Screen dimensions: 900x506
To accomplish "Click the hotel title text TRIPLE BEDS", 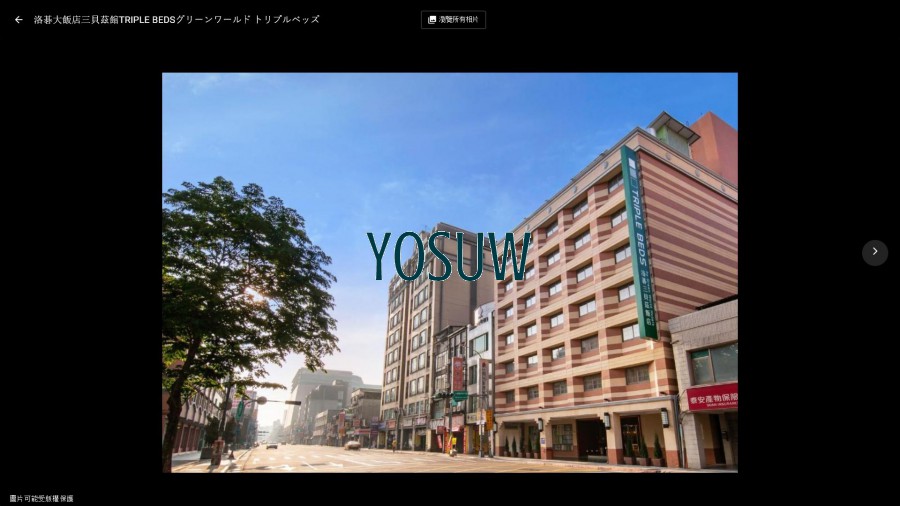I will pos(147,19).
